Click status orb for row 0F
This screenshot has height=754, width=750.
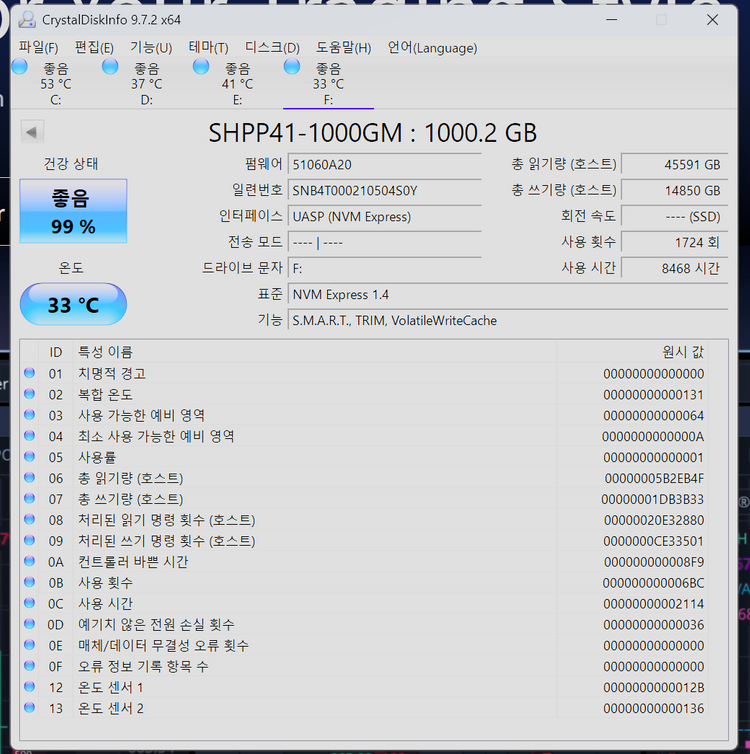tap(29, 666)
